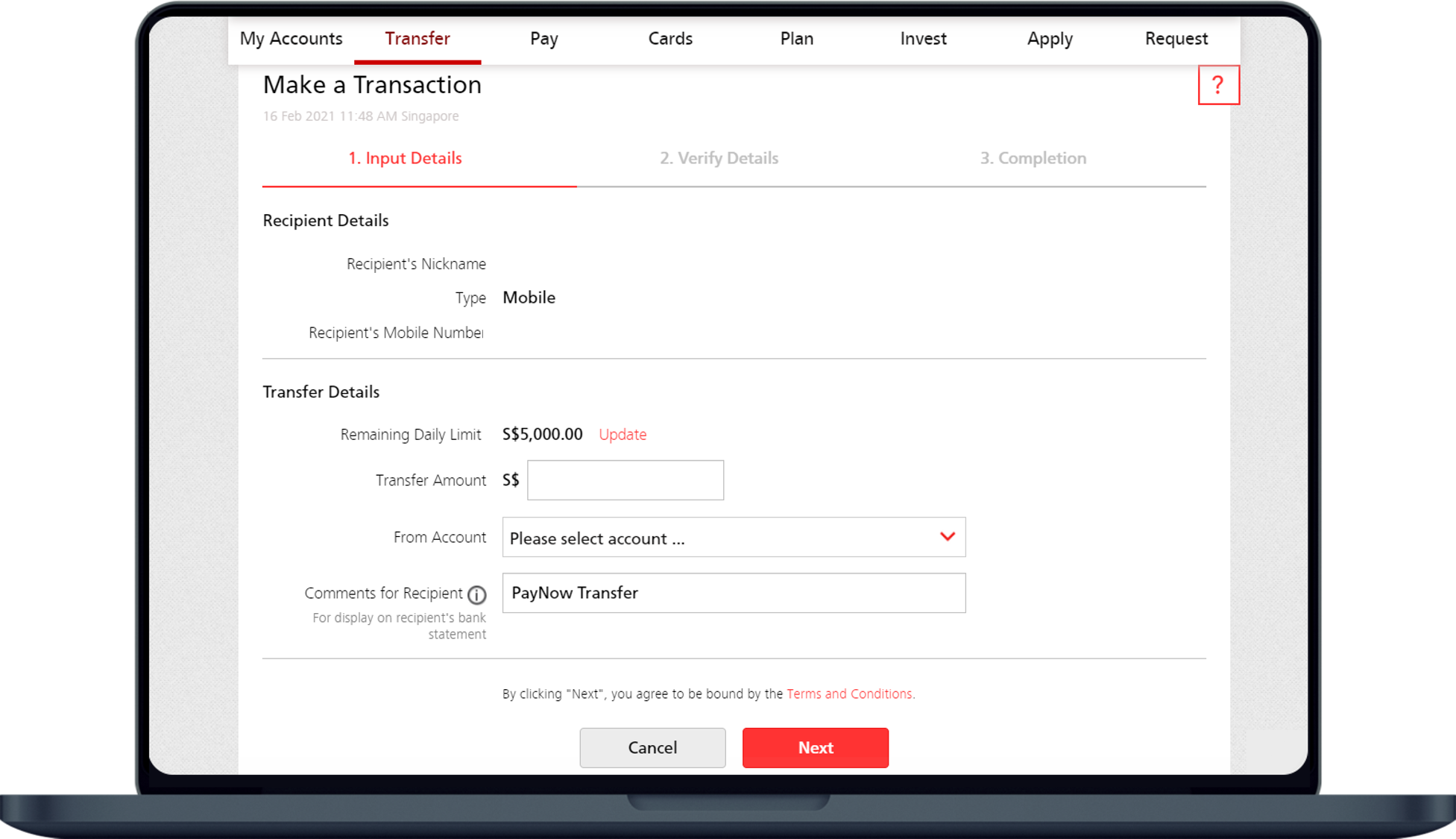Click the Recipient's Mobile Number field
Screen dimensions: 1456x839
click(x=732, y=332)
